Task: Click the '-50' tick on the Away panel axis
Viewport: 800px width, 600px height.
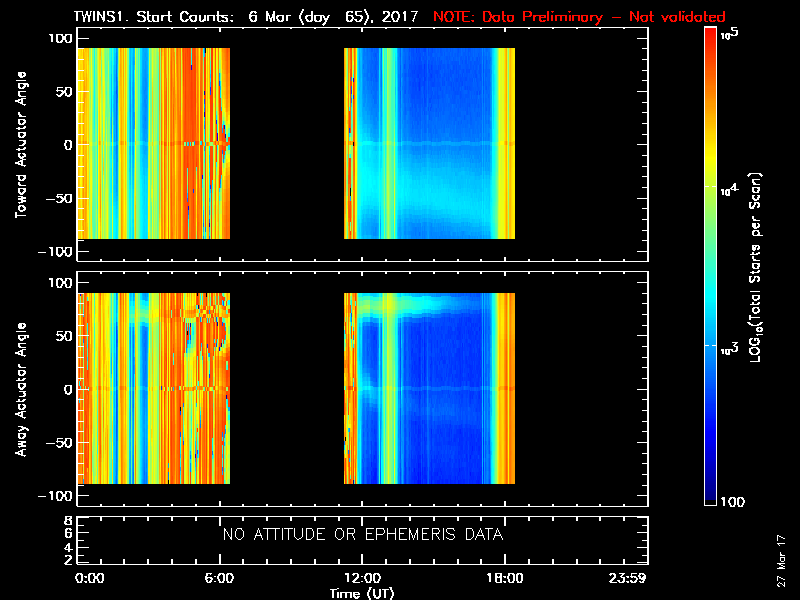Action: click(x=60, y=442)
